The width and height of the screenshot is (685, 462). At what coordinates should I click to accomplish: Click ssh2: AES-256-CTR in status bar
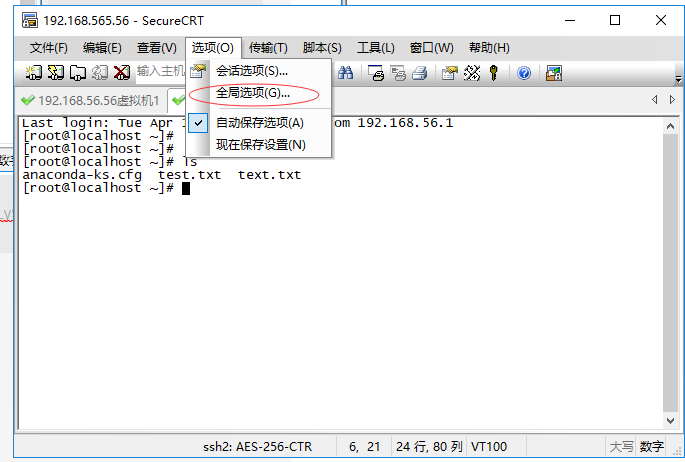coord(258,446)
